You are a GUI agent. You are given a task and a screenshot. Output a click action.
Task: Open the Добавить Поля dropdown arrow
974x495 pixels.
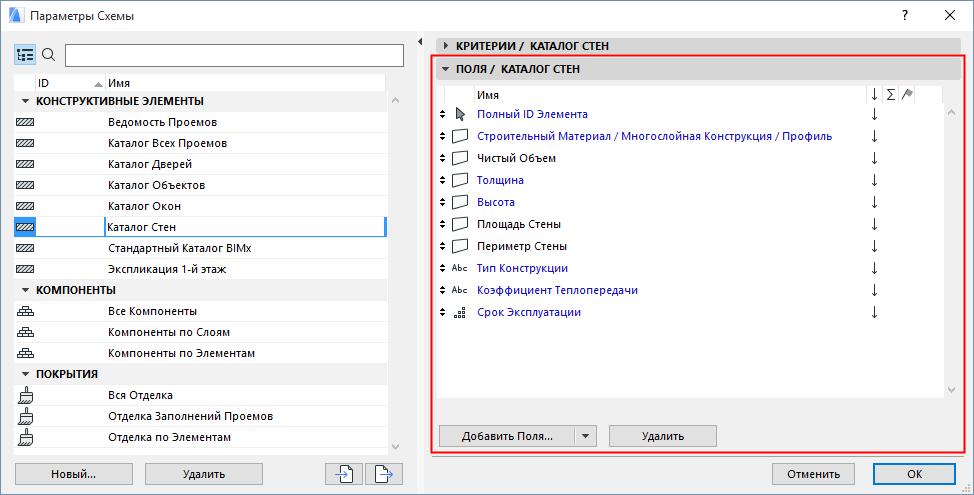coord(586,436)
